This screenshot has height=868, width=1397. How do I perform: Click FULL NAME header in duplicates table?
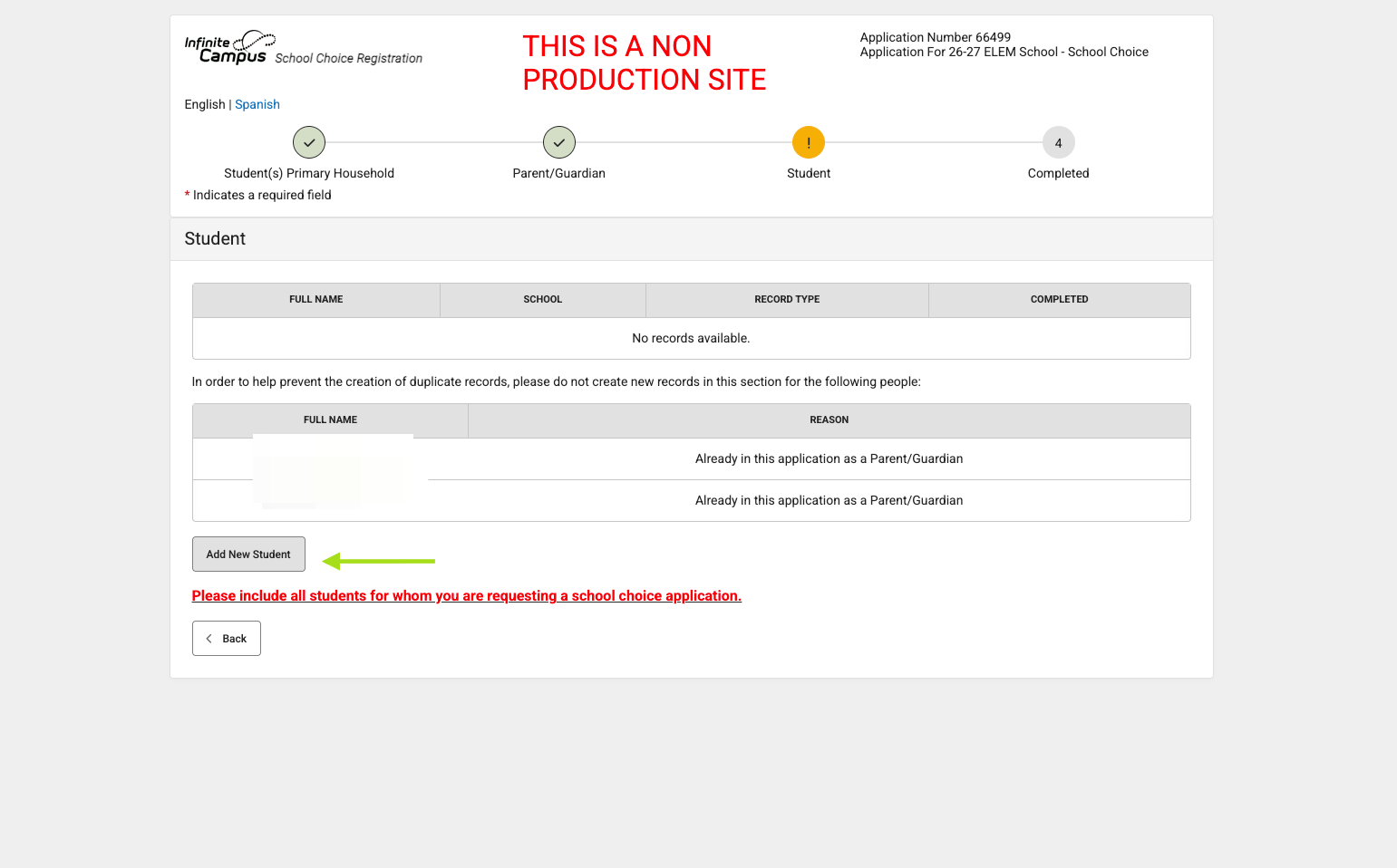coord(330,420)
